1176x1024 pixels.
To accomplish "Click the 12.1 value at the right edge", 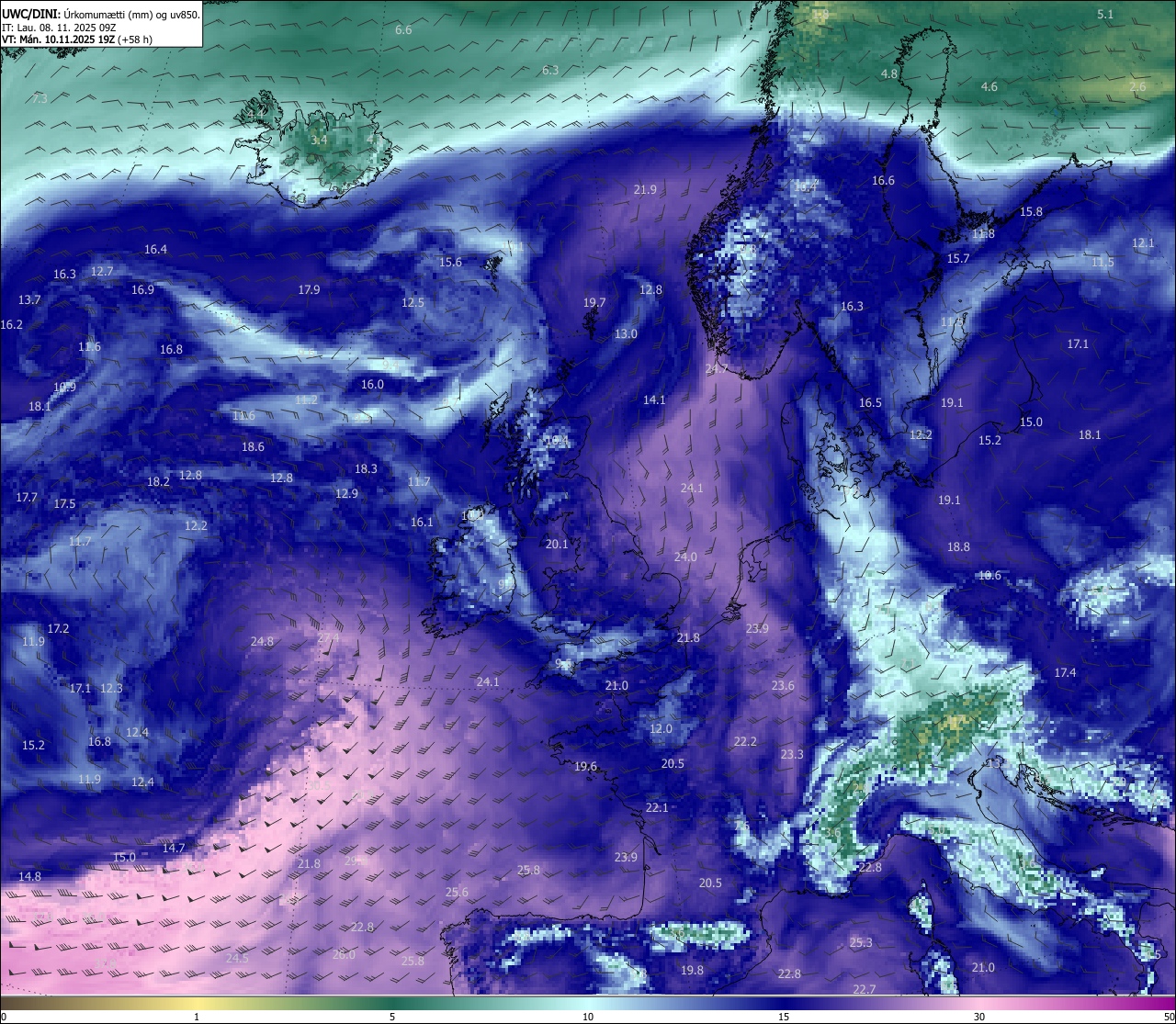I will 1143,243.
